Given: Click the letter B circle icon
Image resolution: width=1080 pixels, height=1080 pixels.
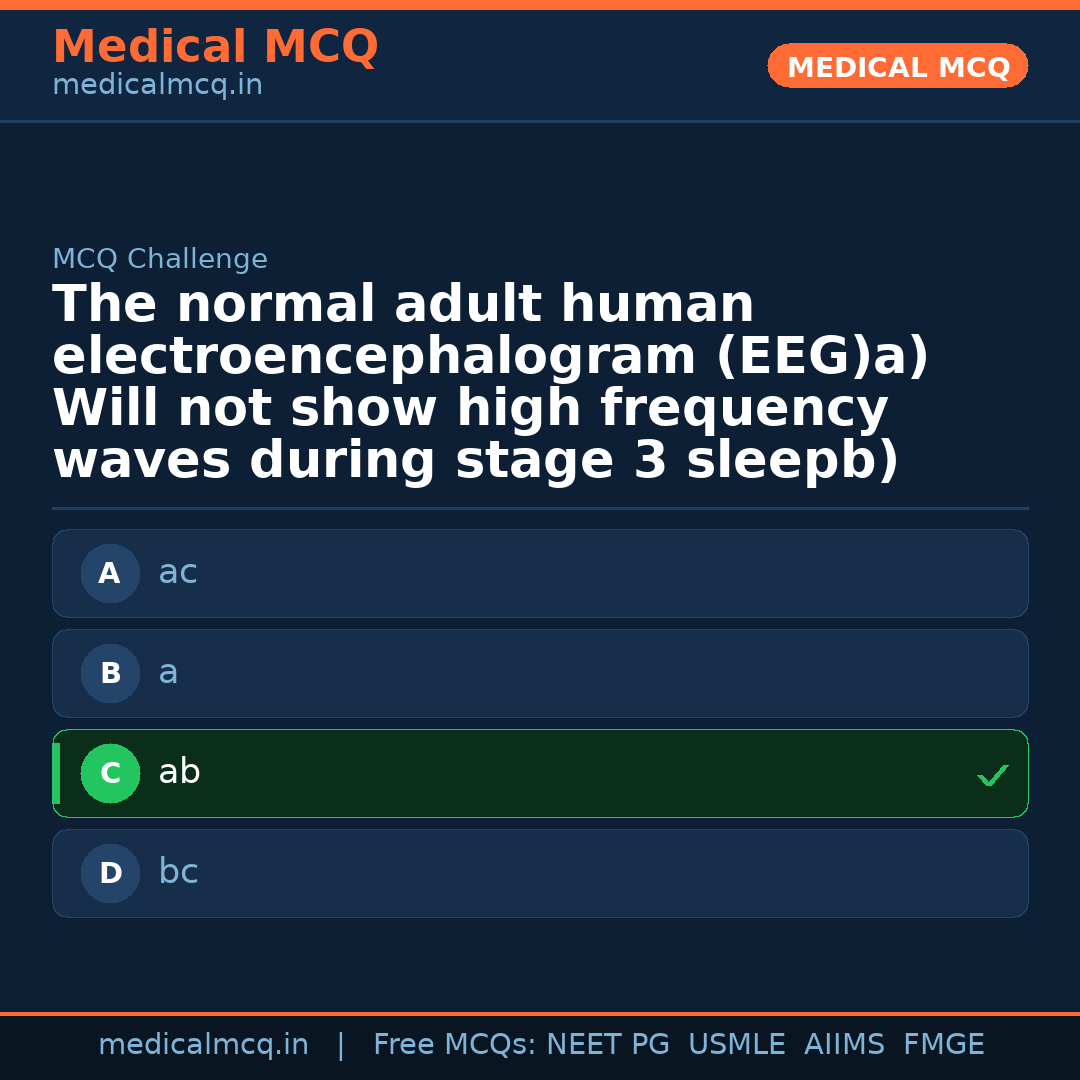Looking at the screenshot, I should [110, 674].
